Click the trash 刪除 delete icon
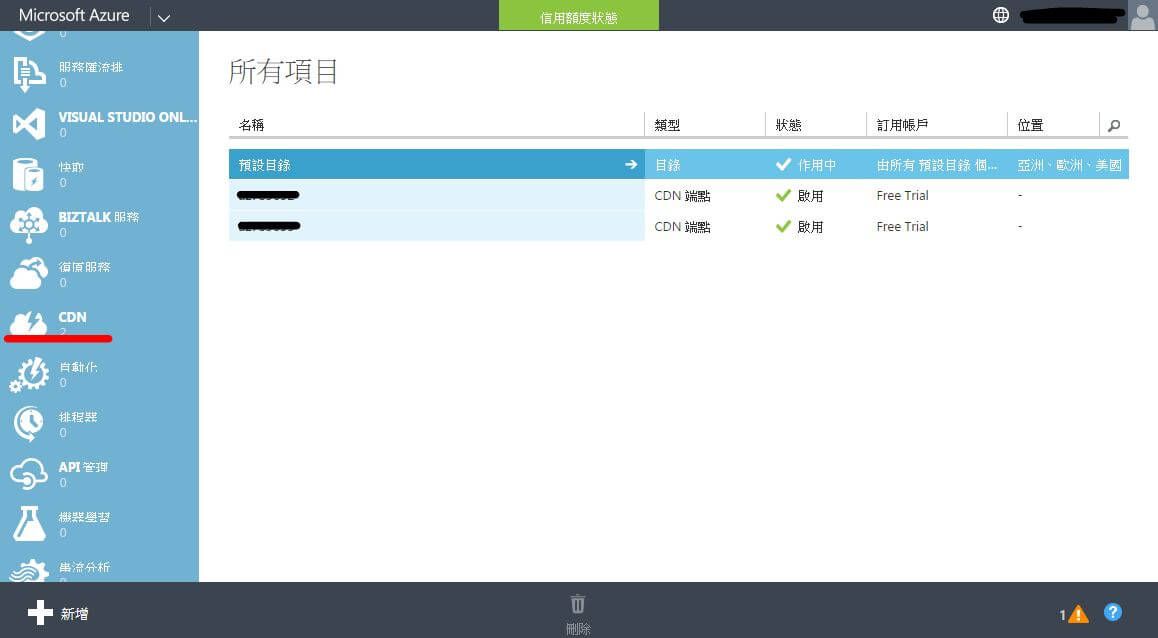Screen dimensions: 1158x638 tap(578, 603)
